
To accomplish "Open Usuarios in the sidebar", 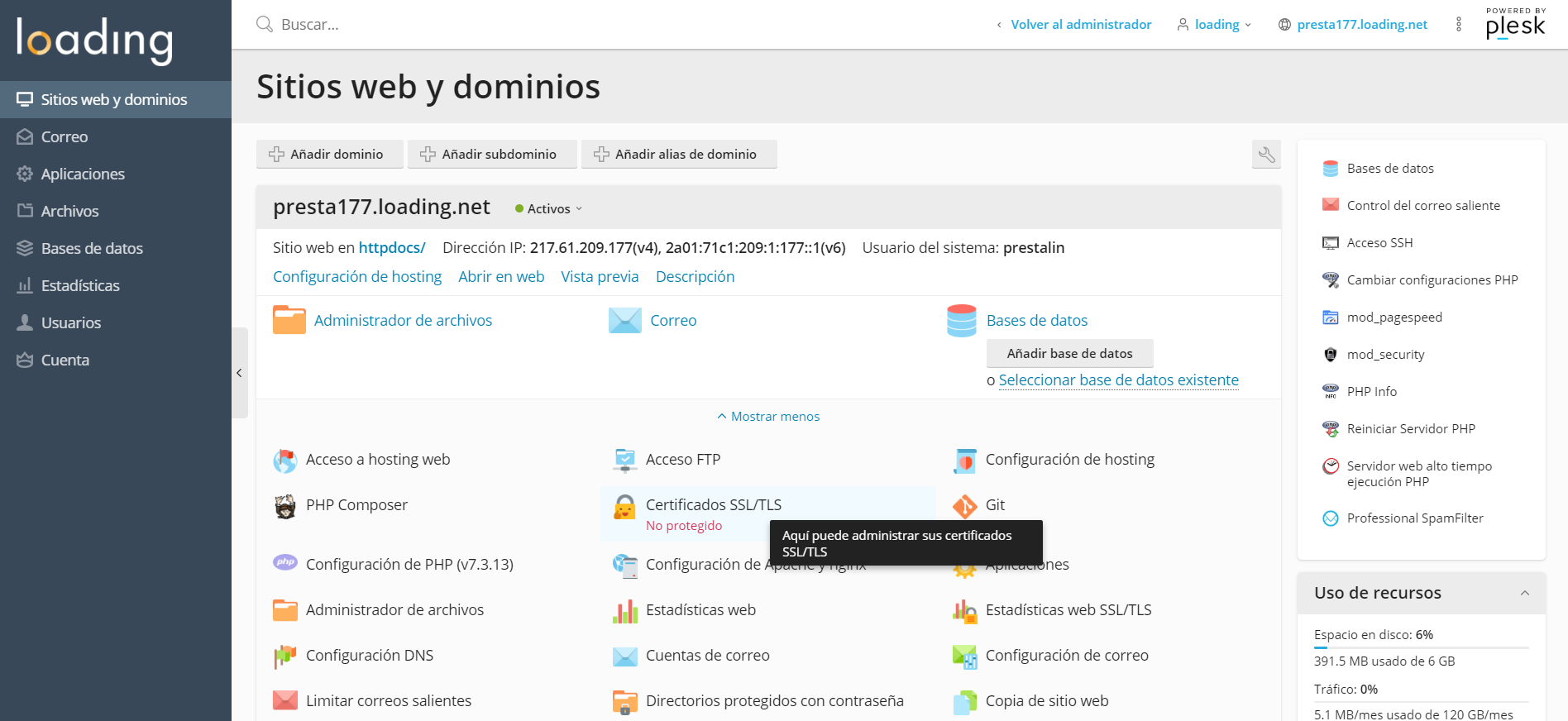I will click(116, 322).
